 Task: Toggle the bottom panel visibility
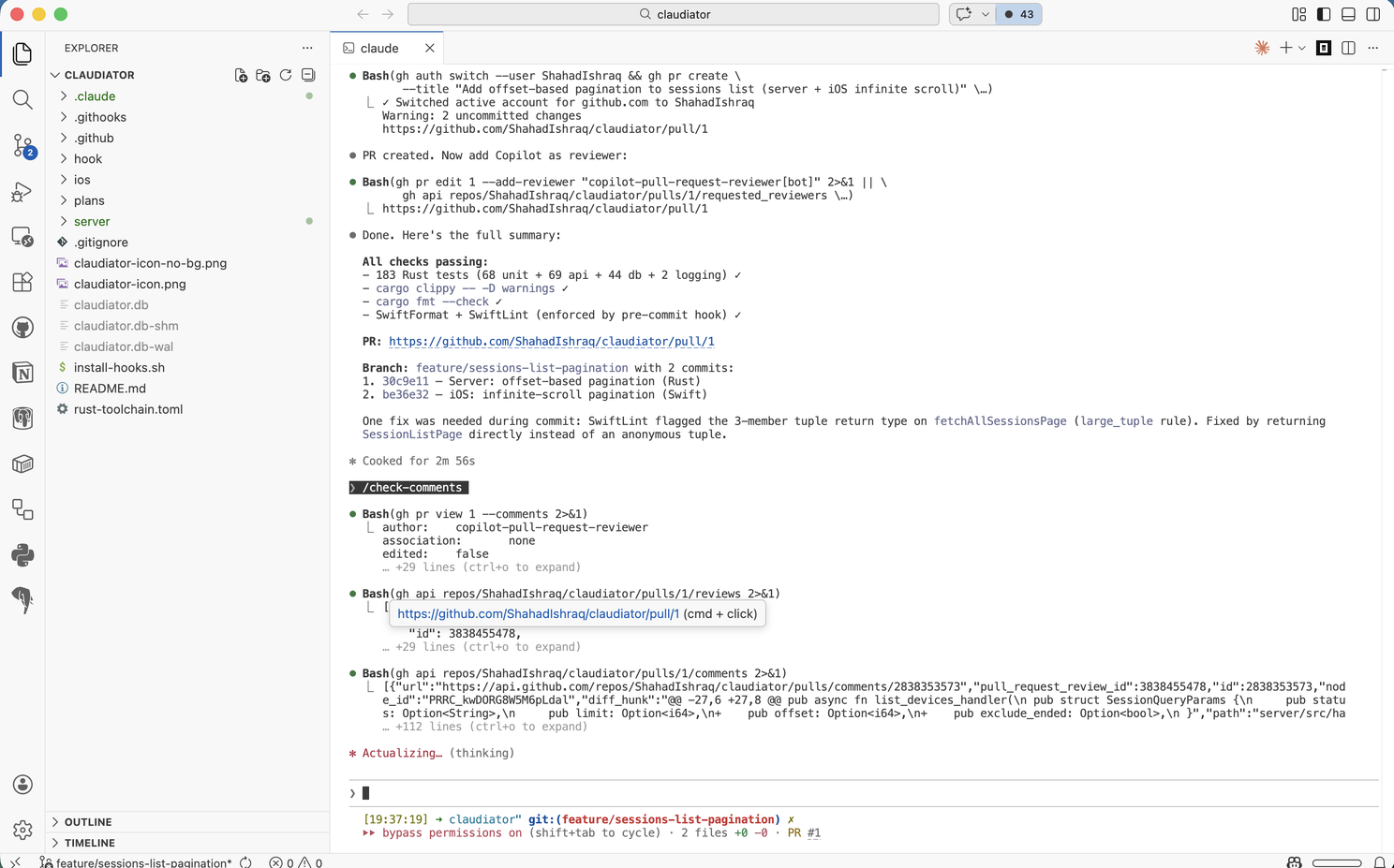point(1348,14)
